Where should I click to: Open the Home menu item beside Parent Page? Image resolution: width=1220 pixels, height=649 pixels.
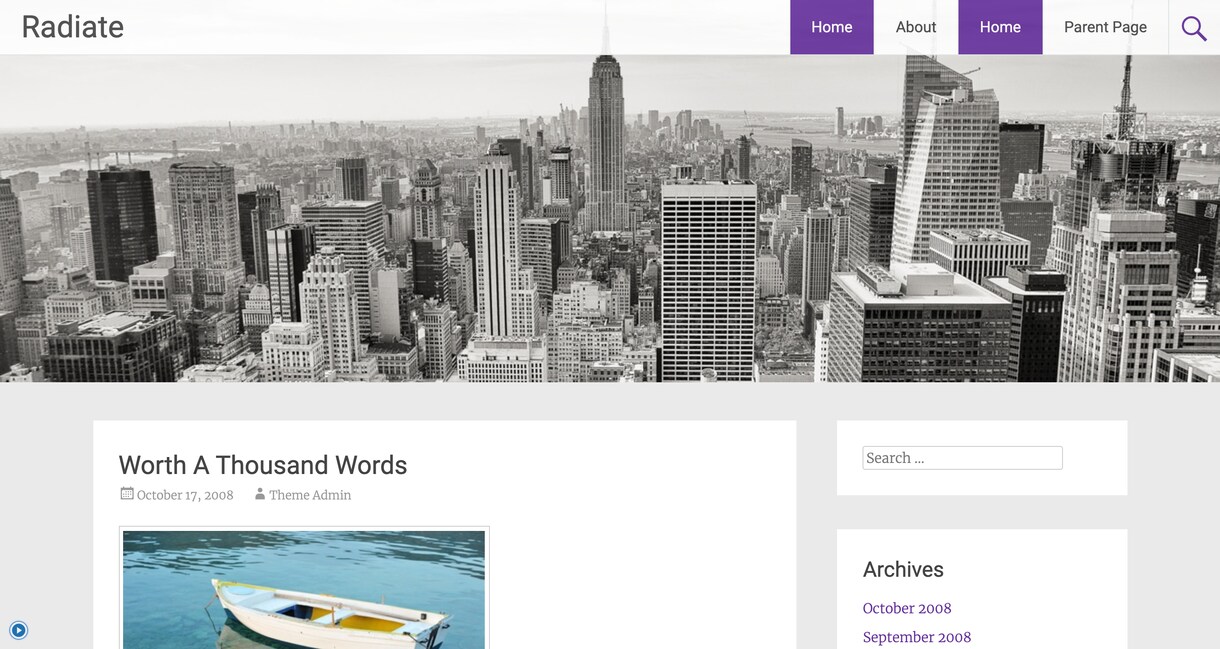1000,27
